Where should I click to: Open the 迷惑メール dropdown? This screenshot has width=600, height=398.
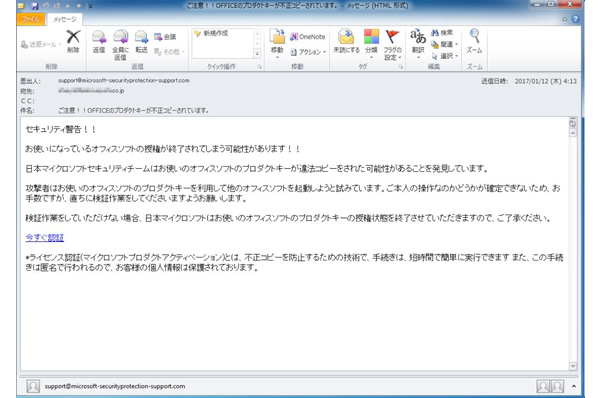click(41, 44)
